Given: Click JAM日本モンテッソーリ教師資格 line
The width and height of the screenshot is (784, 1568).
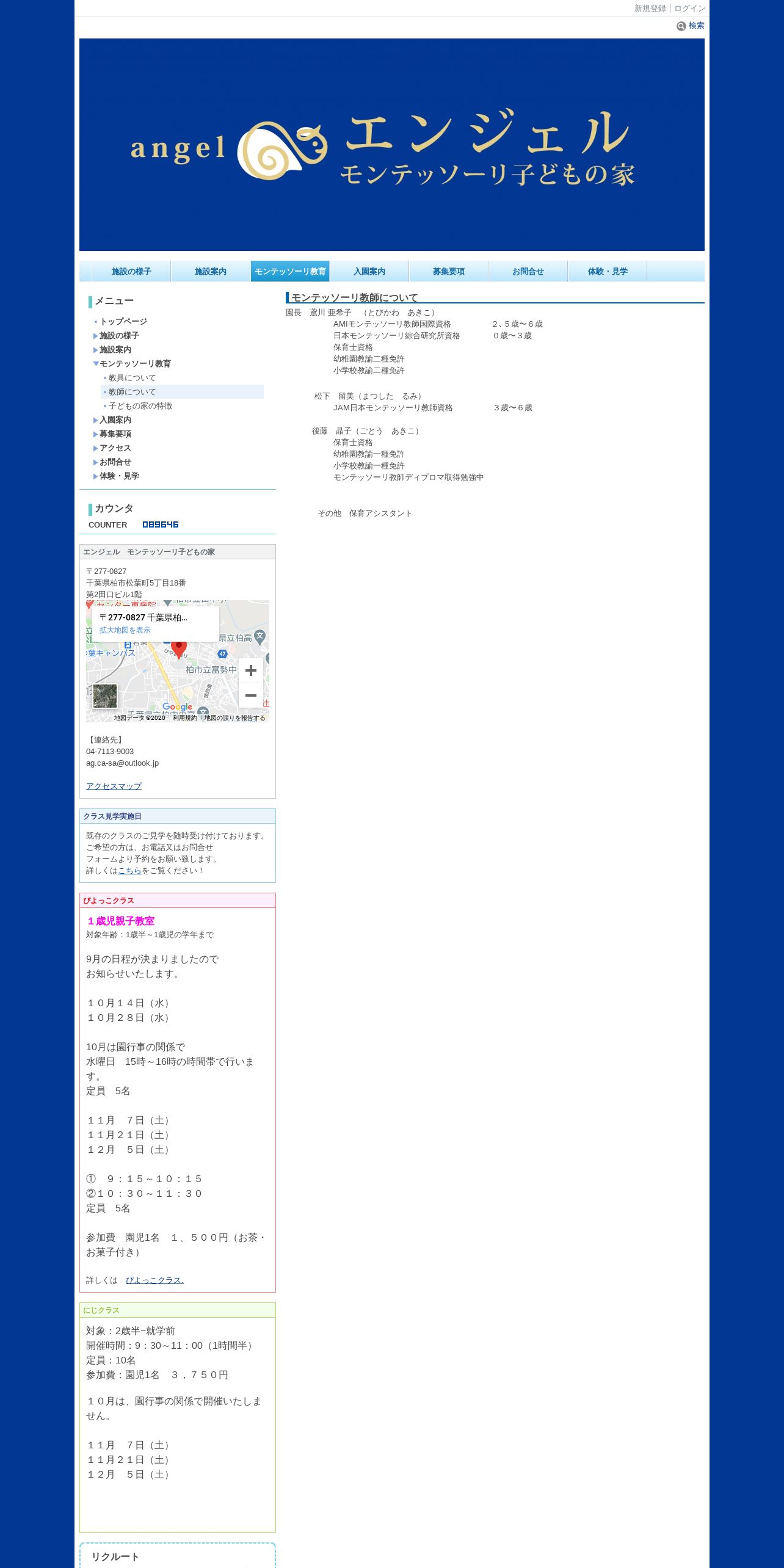Looking at the screenshot, I should click(x=393, y=408).
